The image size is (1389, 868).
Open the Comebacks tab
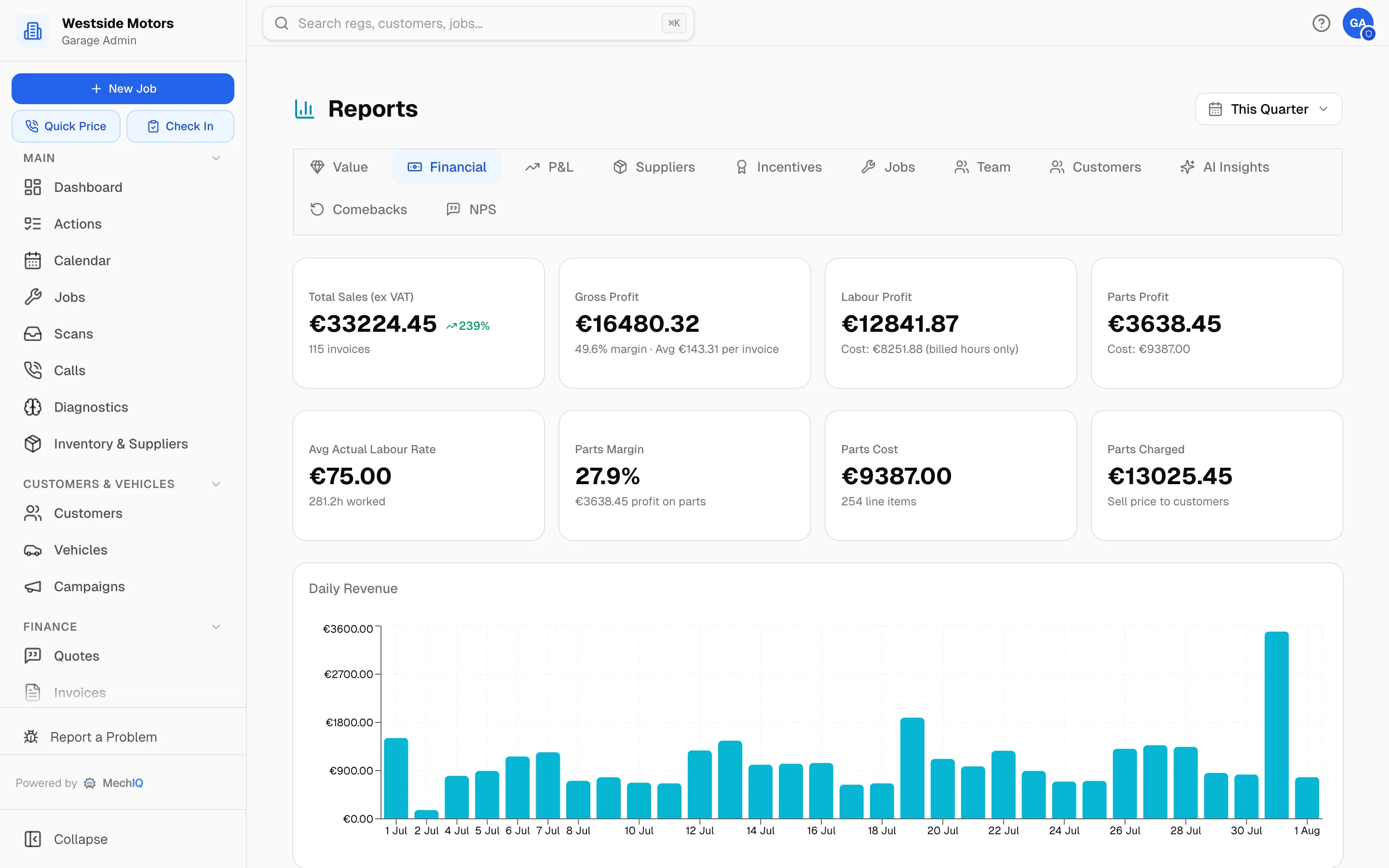(358, 210)
